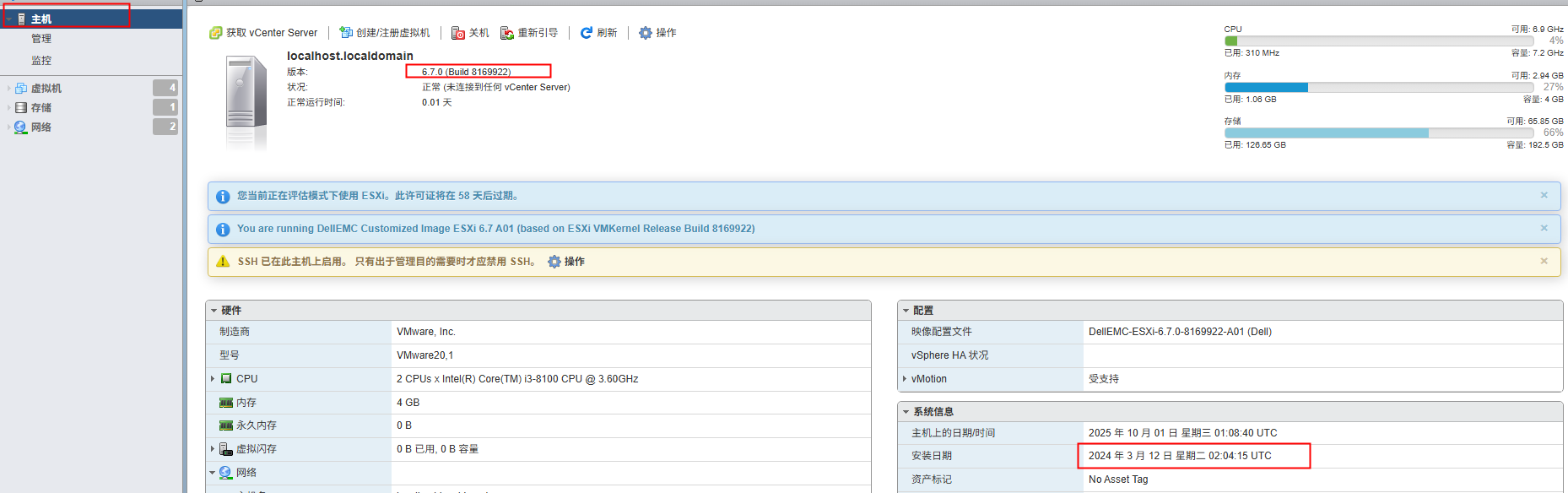Expand the vMotion row
This screenshot has height=493, width=1568.
(905, 379)
